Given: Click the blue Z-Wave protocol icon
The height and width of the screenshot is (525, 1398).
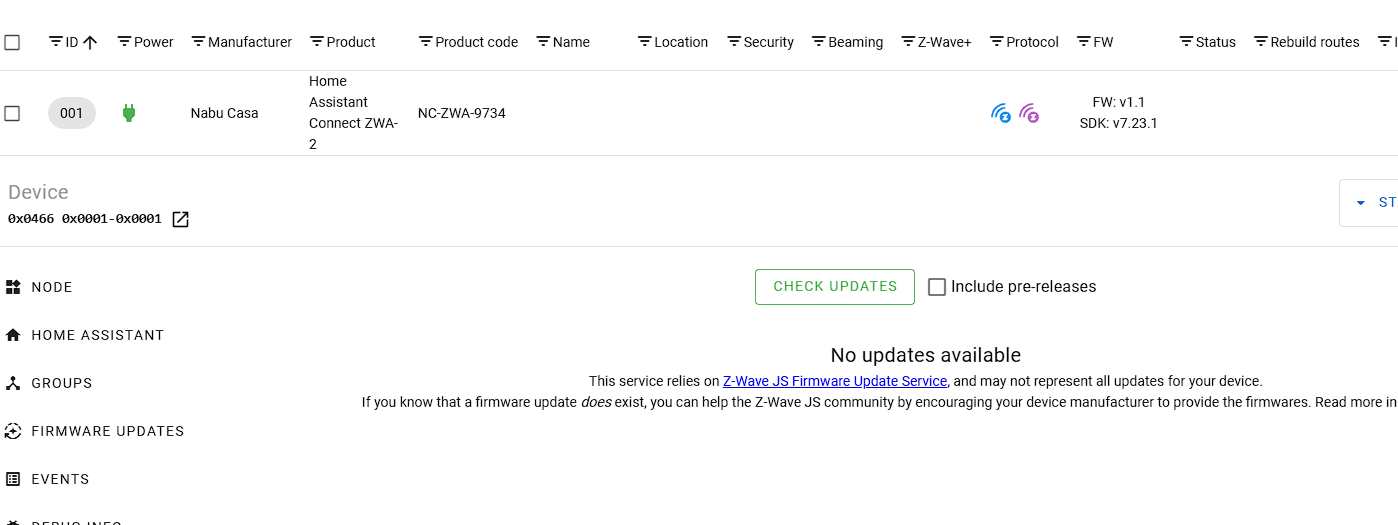Looking at the screenshot, I should (x=1001, y=113).
